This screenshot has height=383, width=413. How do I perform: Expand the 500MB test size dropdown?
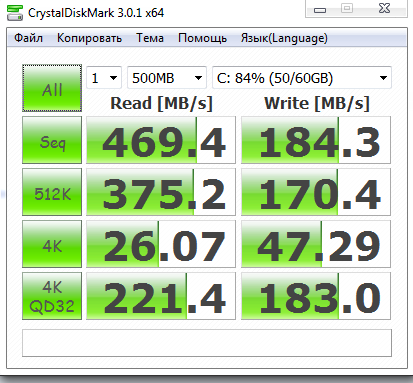click(167, 78)
